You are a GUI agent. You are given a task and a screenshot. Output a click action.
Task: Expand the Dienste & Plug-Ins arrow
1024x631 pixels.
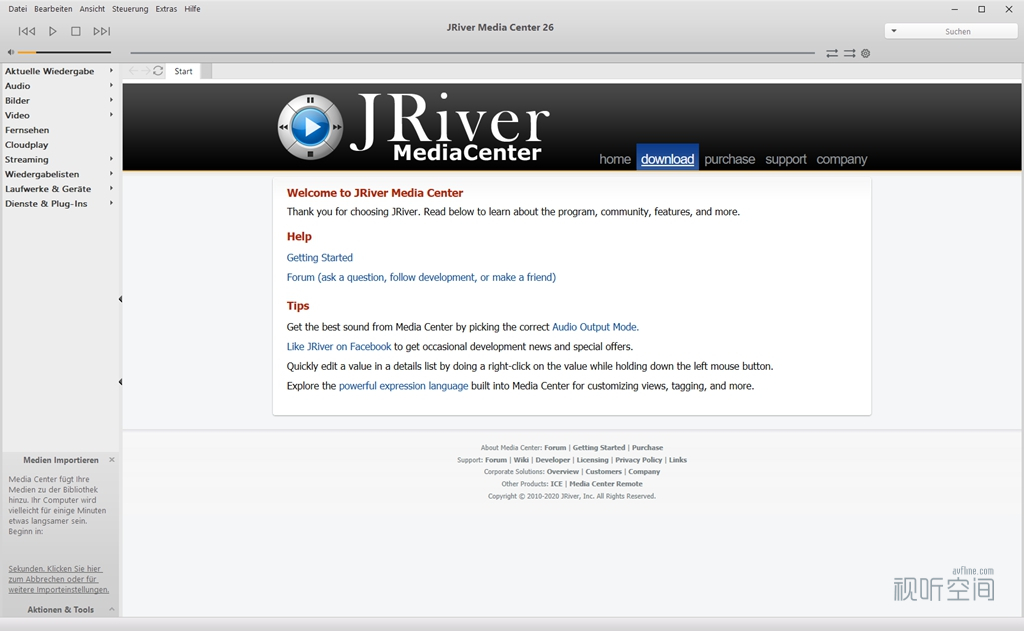point(111,203)
